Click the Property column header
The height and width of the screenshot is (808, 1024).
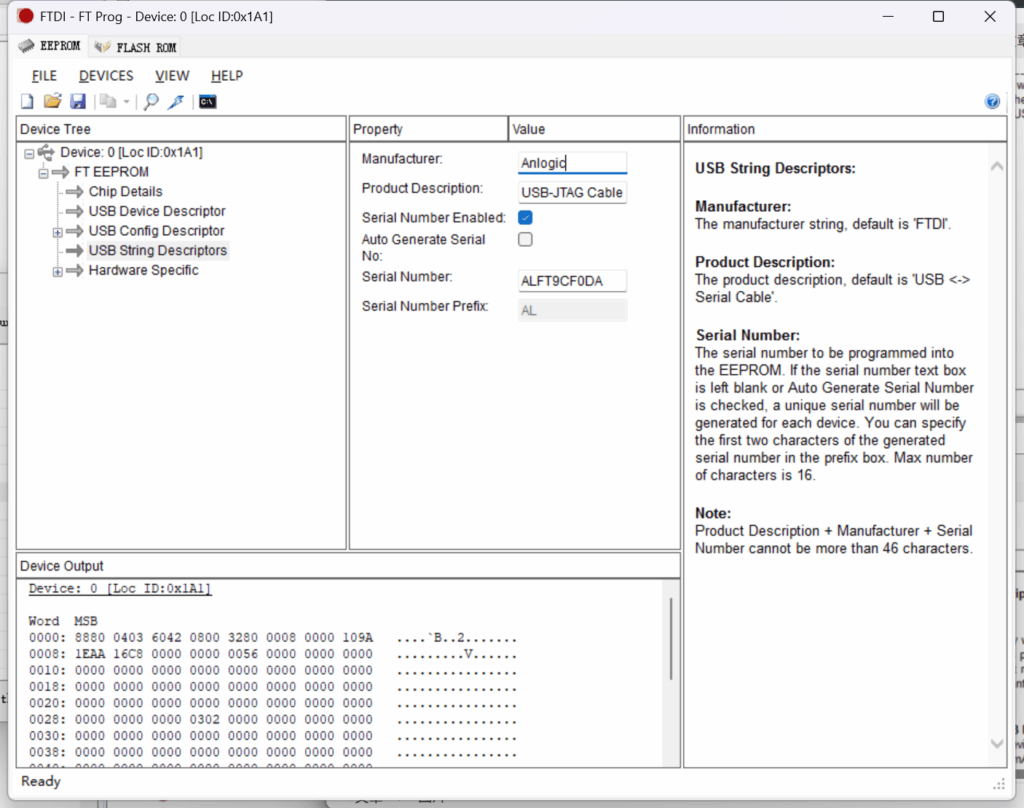tap(428, 129)
